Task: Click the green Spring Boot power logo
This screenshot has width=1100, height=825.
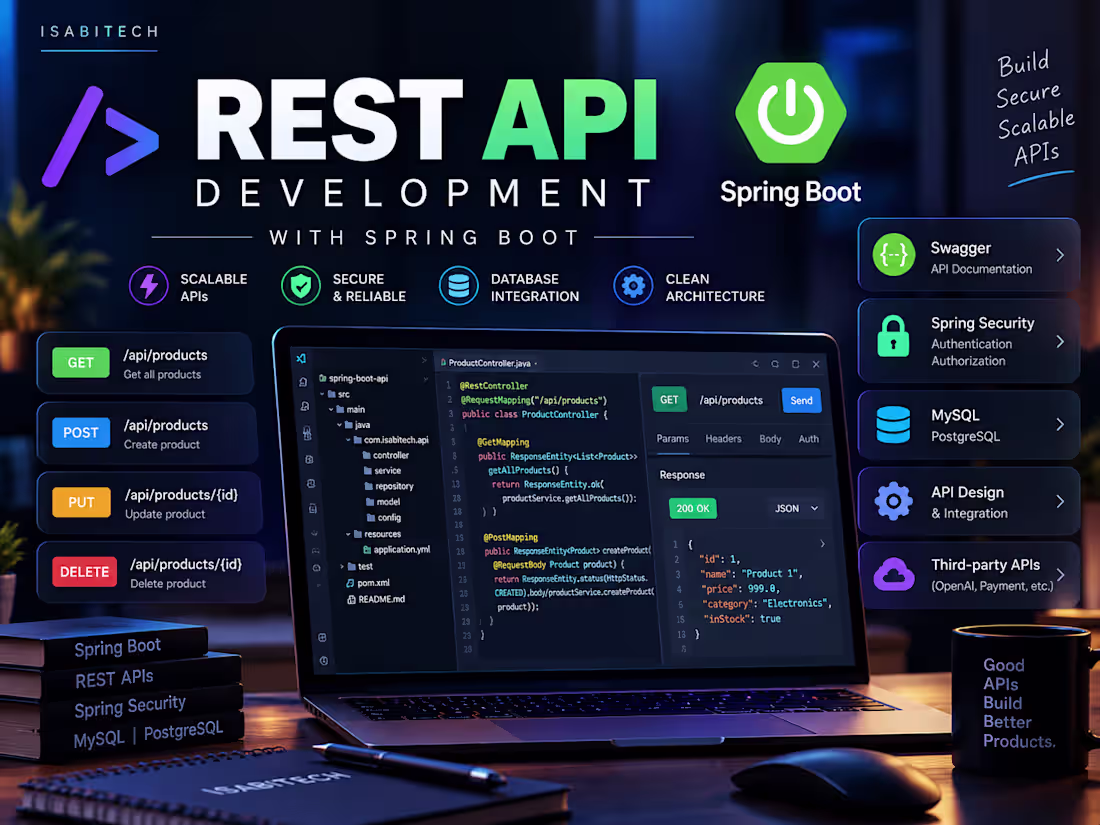Action: click(x=791, y=113)
